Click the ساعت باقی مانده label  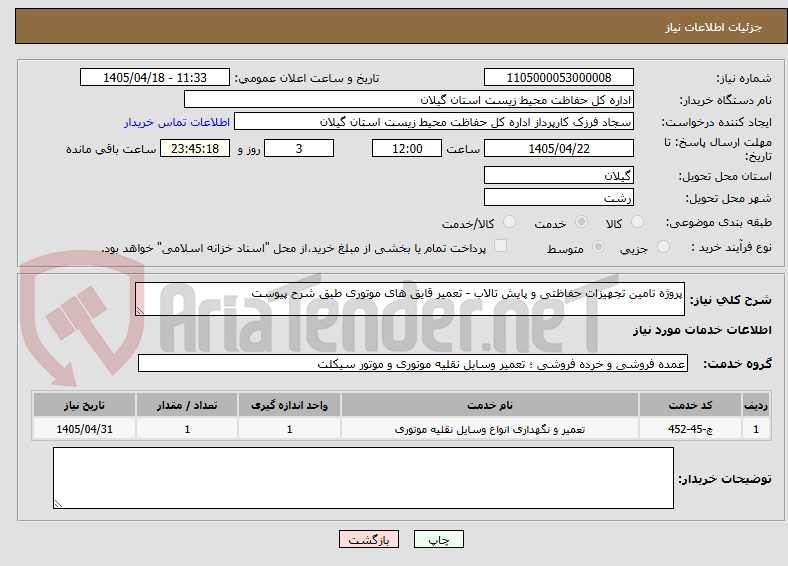tap(111, 149)
